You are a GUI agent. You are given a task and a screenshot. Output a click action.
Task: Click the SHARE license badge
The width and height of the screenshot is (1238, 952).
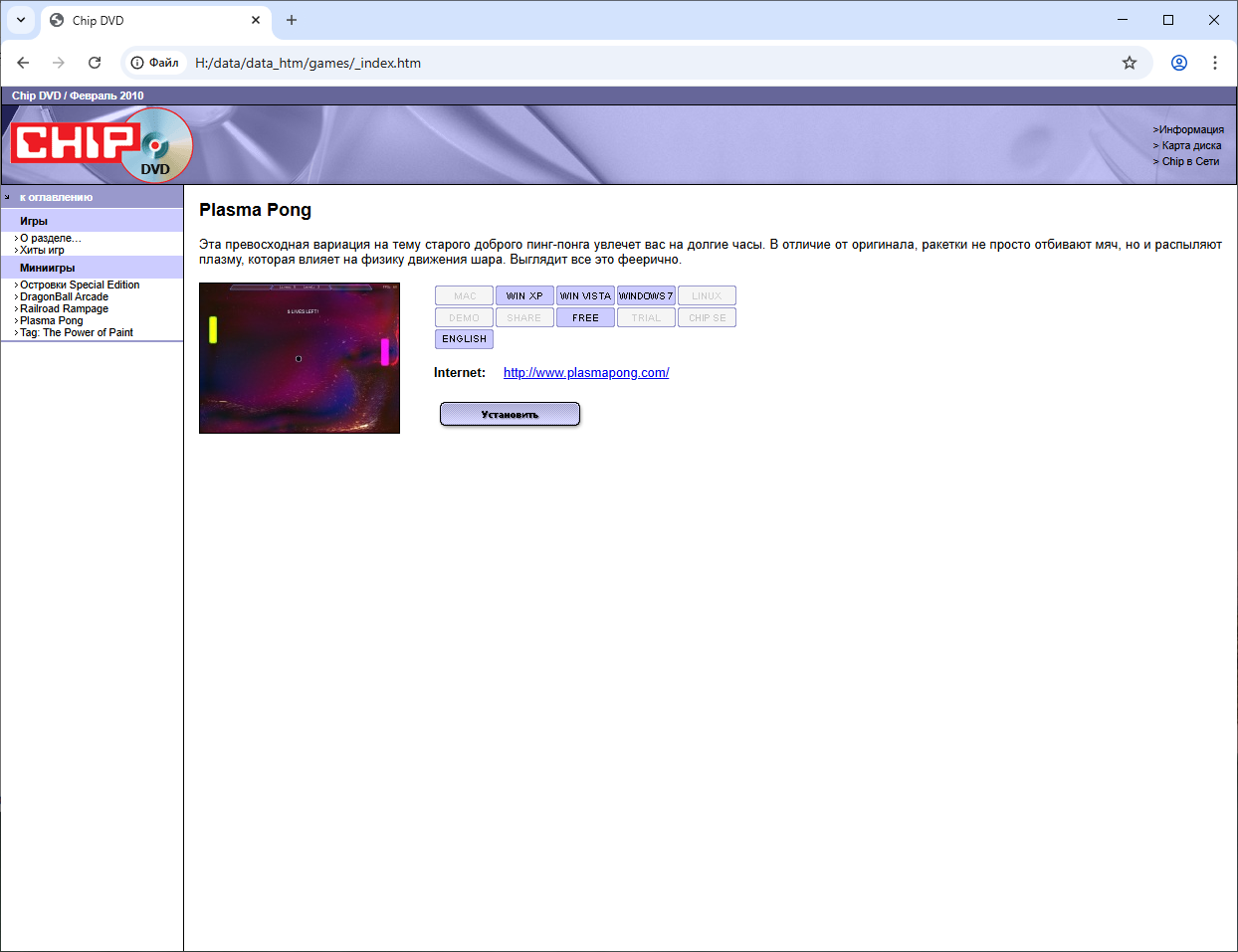click(x=524, y=317)
